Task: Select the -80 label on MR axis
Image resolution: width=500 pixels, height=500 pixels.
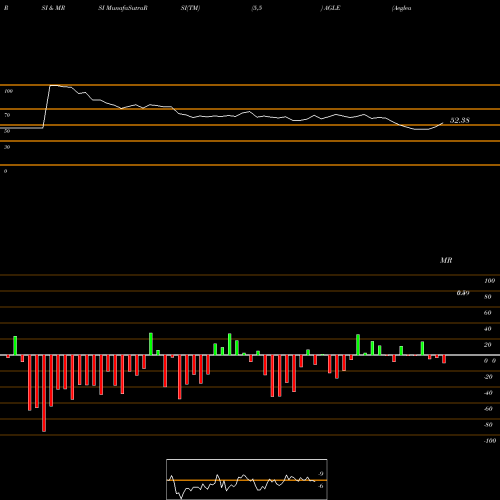Action: 488,425
